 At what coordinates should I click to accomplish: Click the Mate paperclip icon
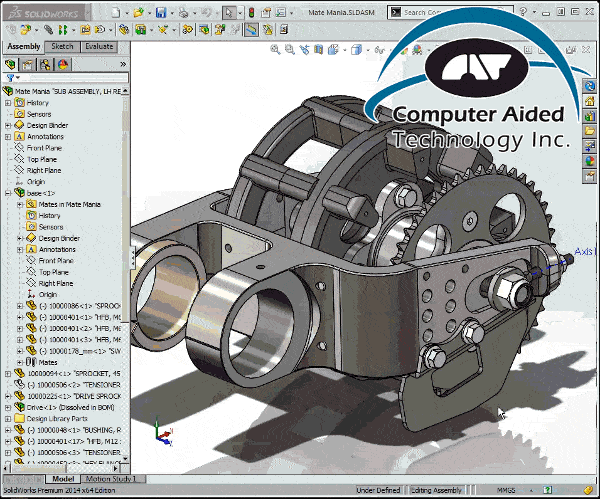[x=48, y=29]
